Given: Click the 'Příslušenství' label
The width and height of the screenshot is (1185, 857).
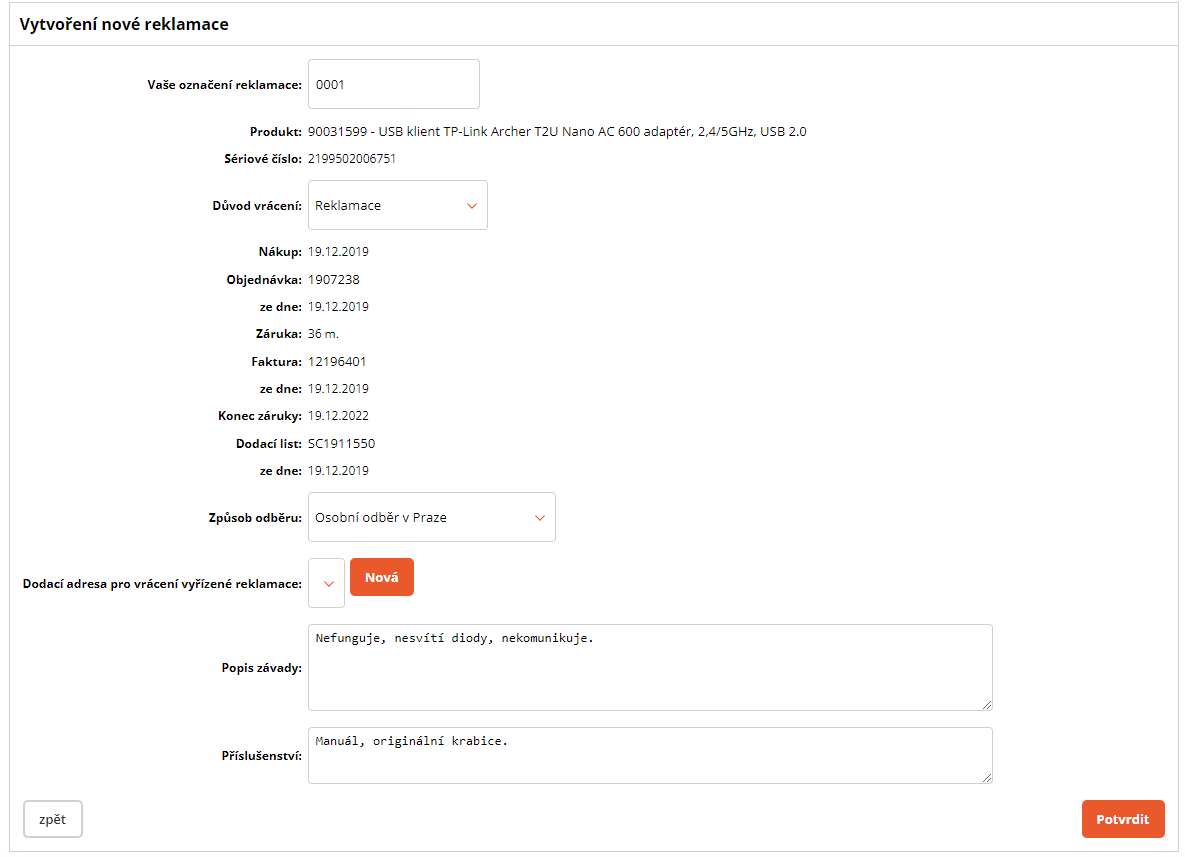Looking at the screenshot, I should click(x=261, y=756).
